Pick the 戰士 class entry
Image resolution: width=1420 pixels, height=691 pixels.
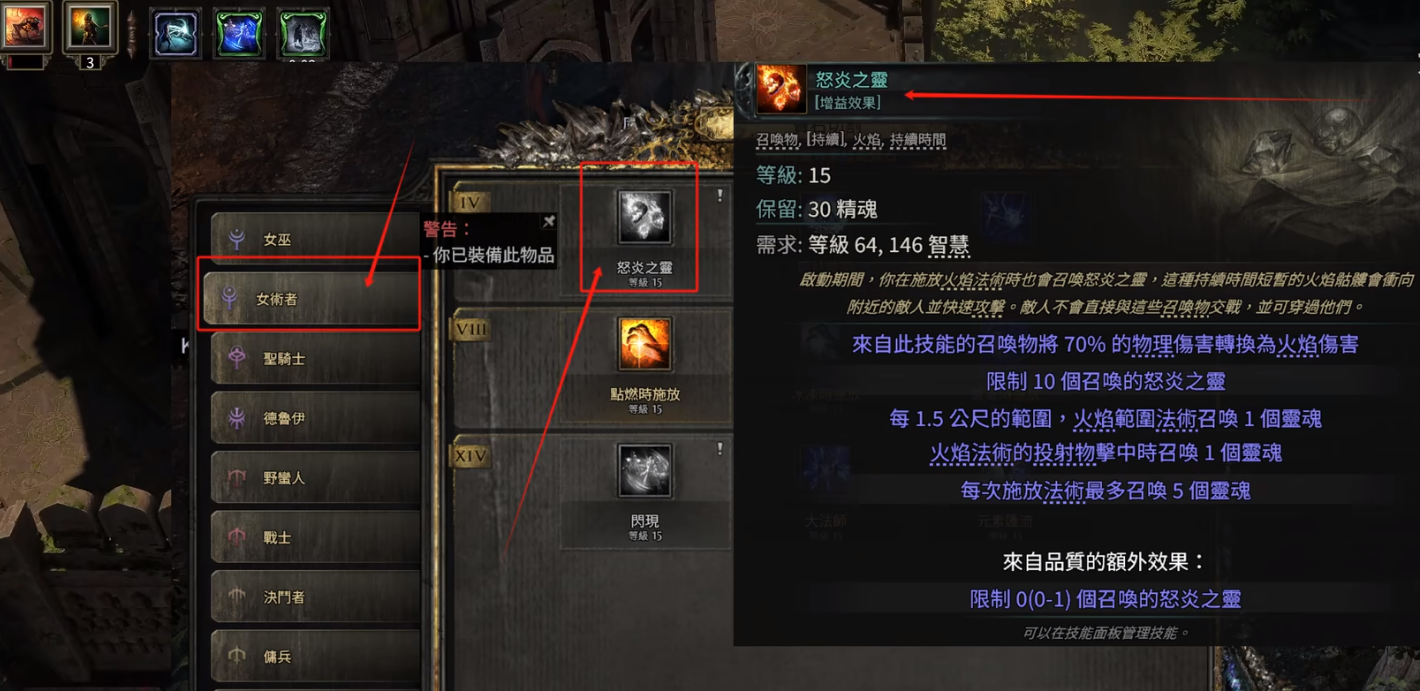click(x=315, y=537)
